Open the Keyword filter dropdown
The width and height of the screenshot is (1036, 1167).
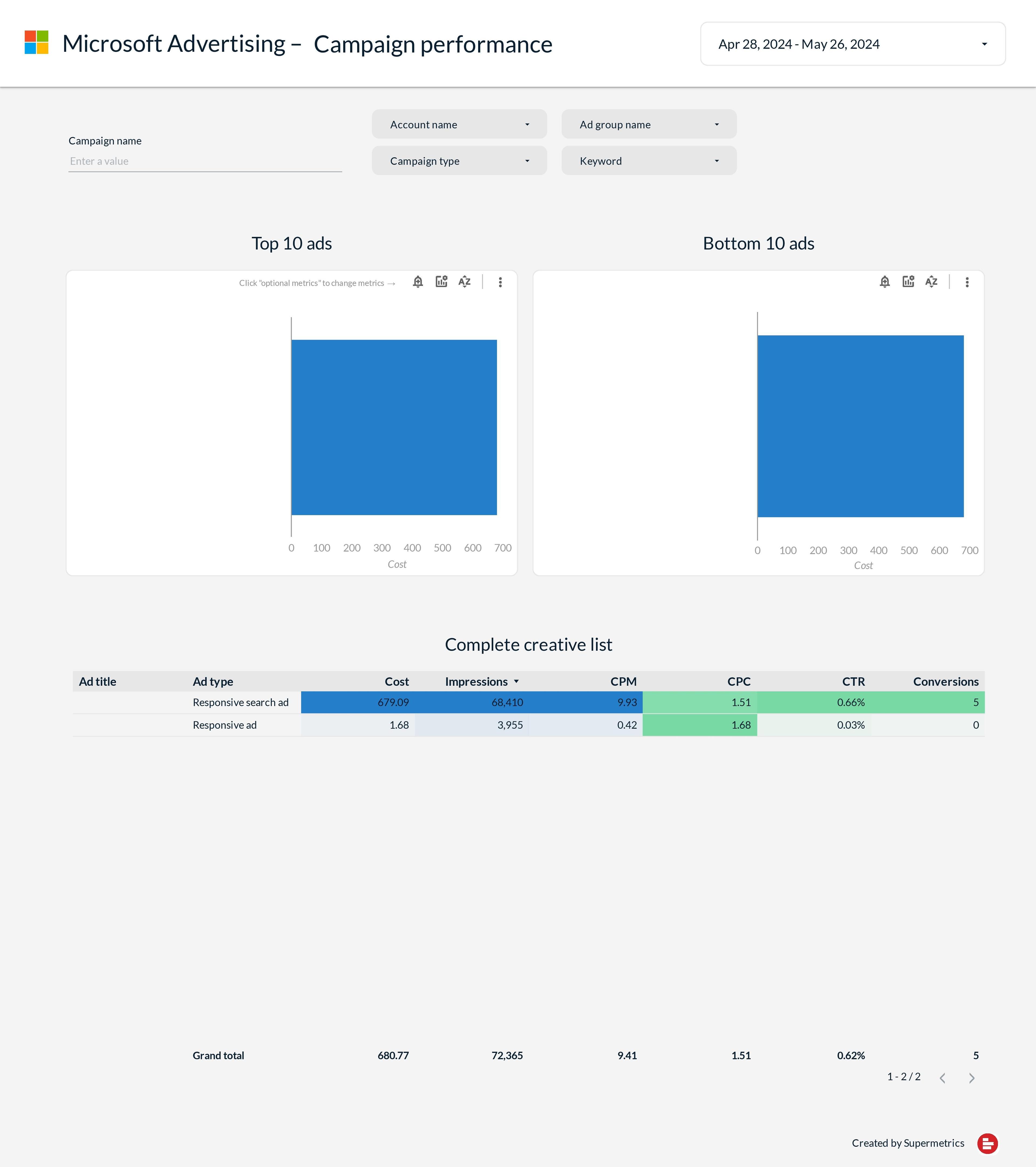(x=649, y=161)
